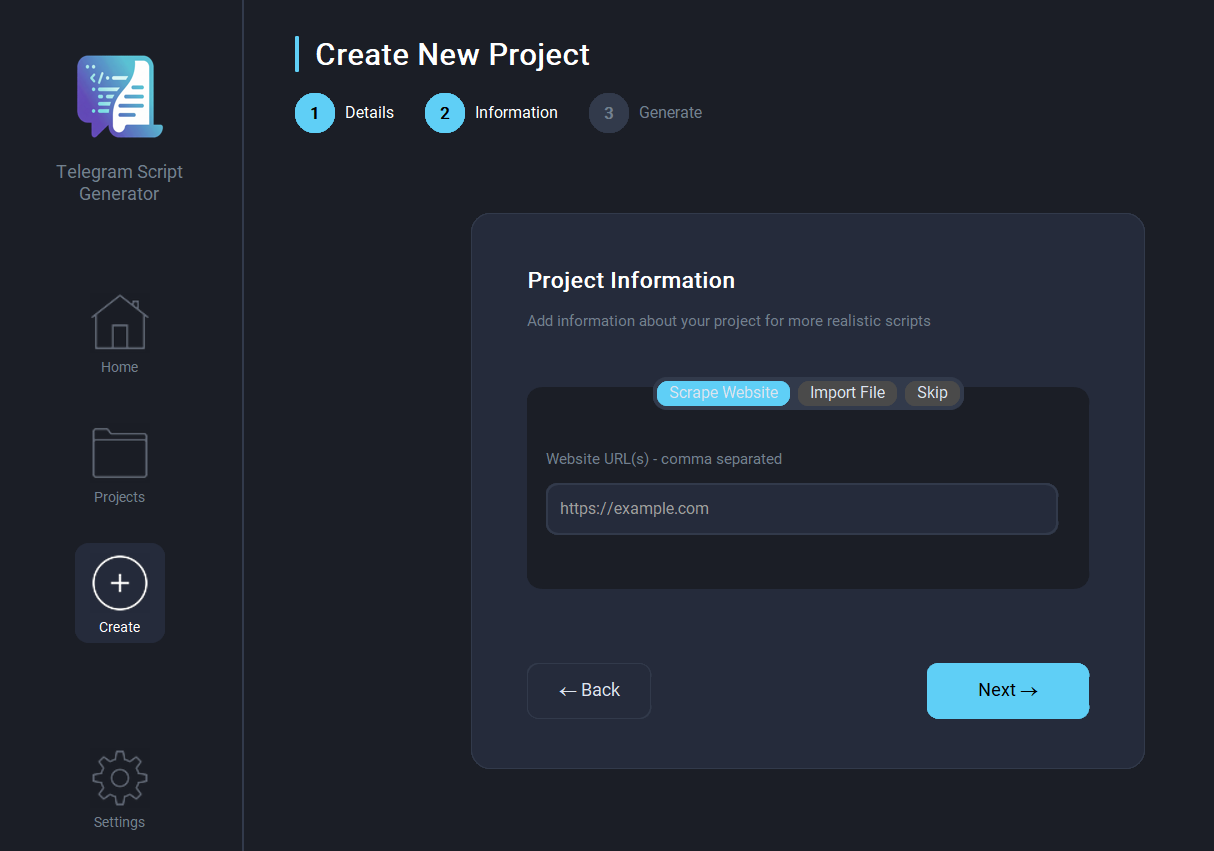The image size is (1214, 851).
Task: Click the step 2 Information circle
Action: coord(445,113)
